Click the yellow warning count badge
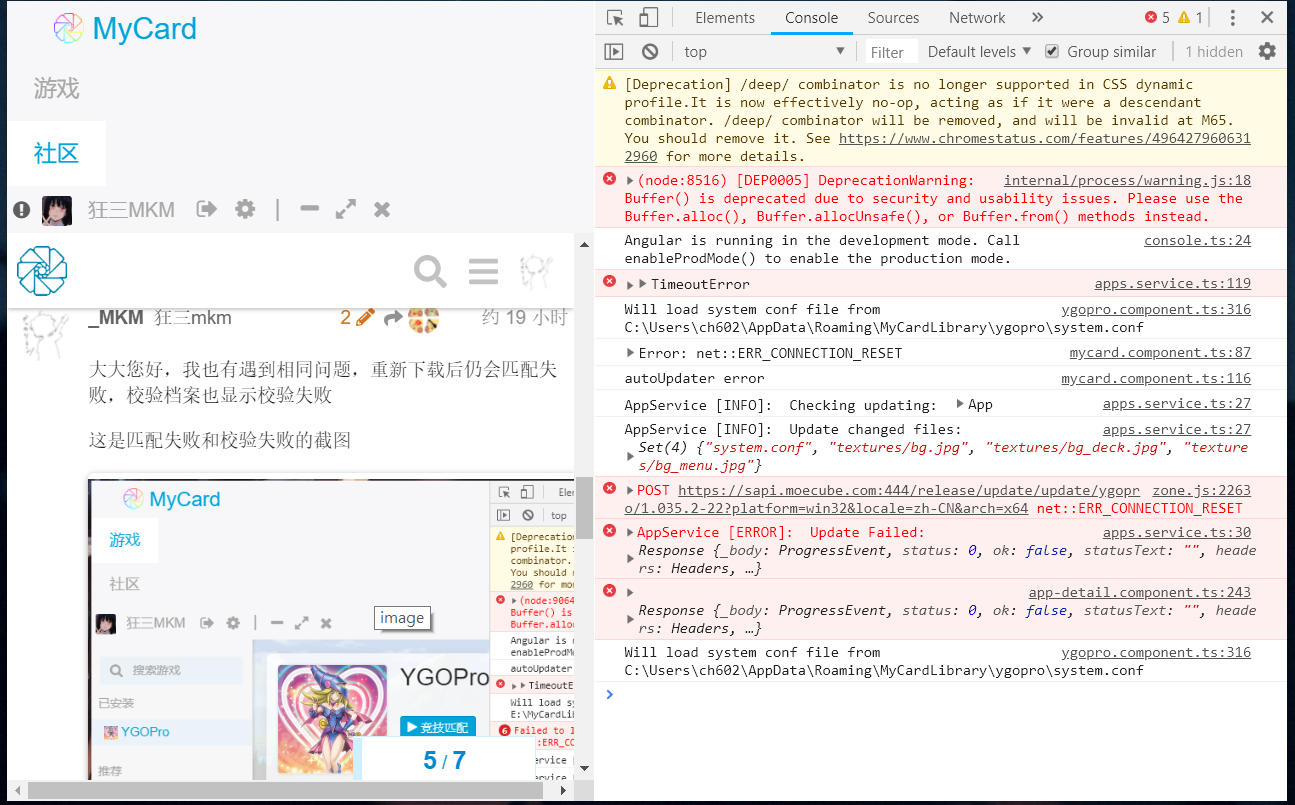 click(x=1190, y=18)
